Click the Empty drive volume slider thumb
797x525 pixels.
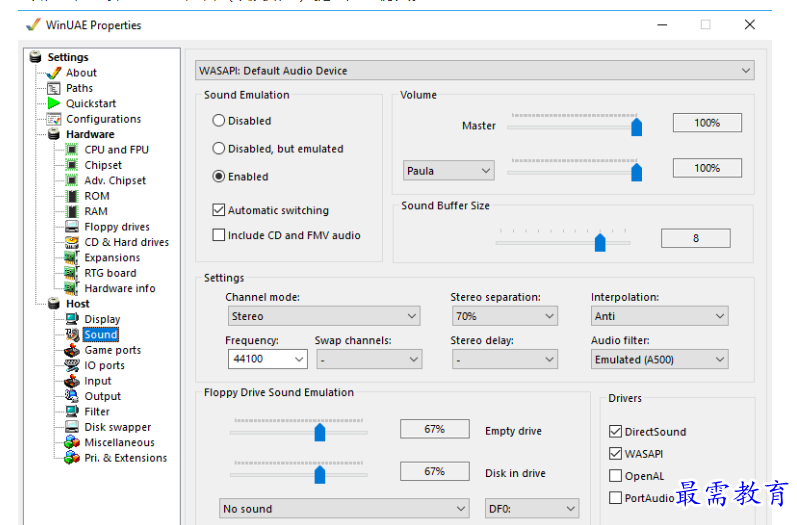coord(320,433)
